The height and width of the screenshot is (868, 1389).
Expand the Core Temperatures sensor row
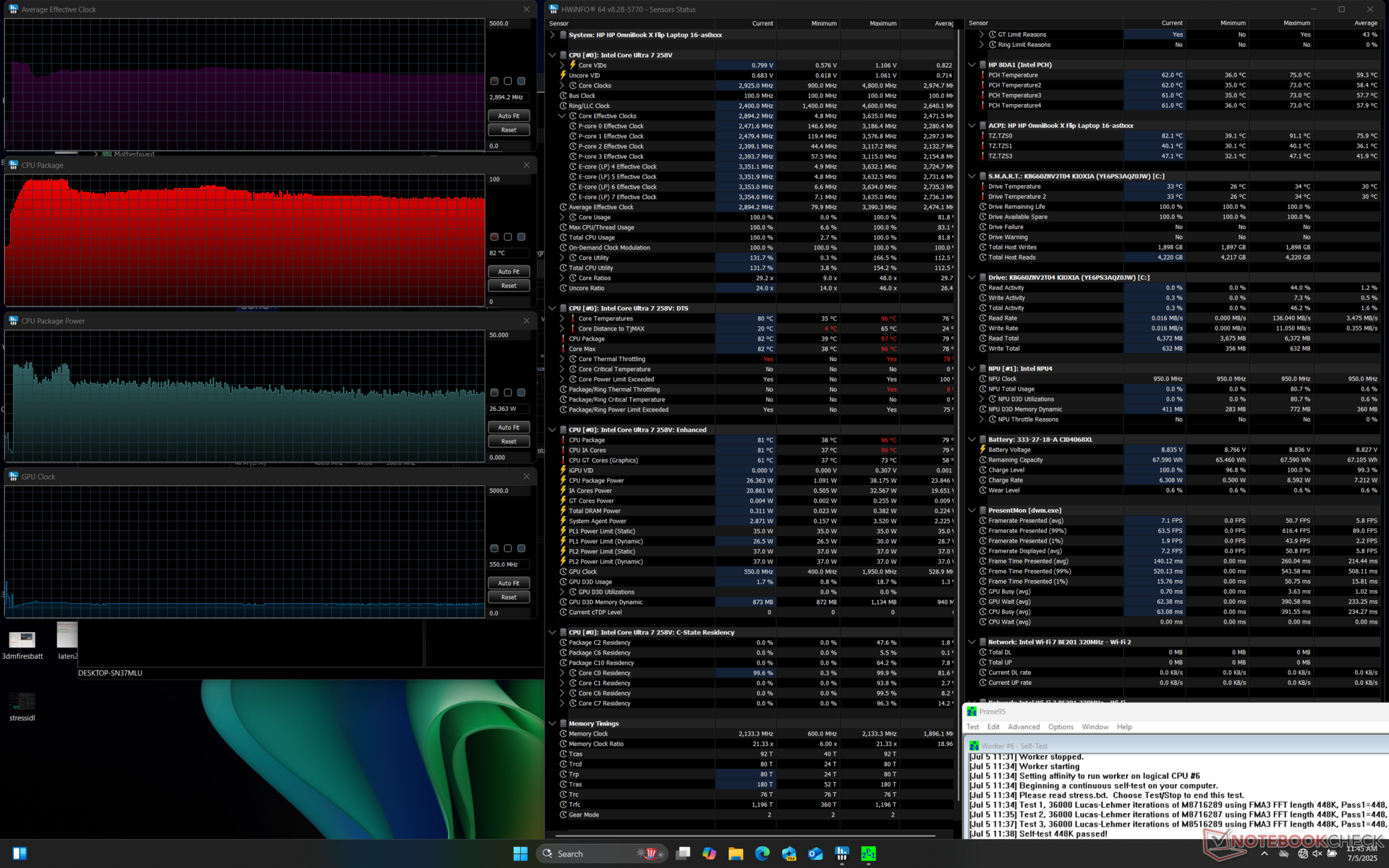point(562,318)
